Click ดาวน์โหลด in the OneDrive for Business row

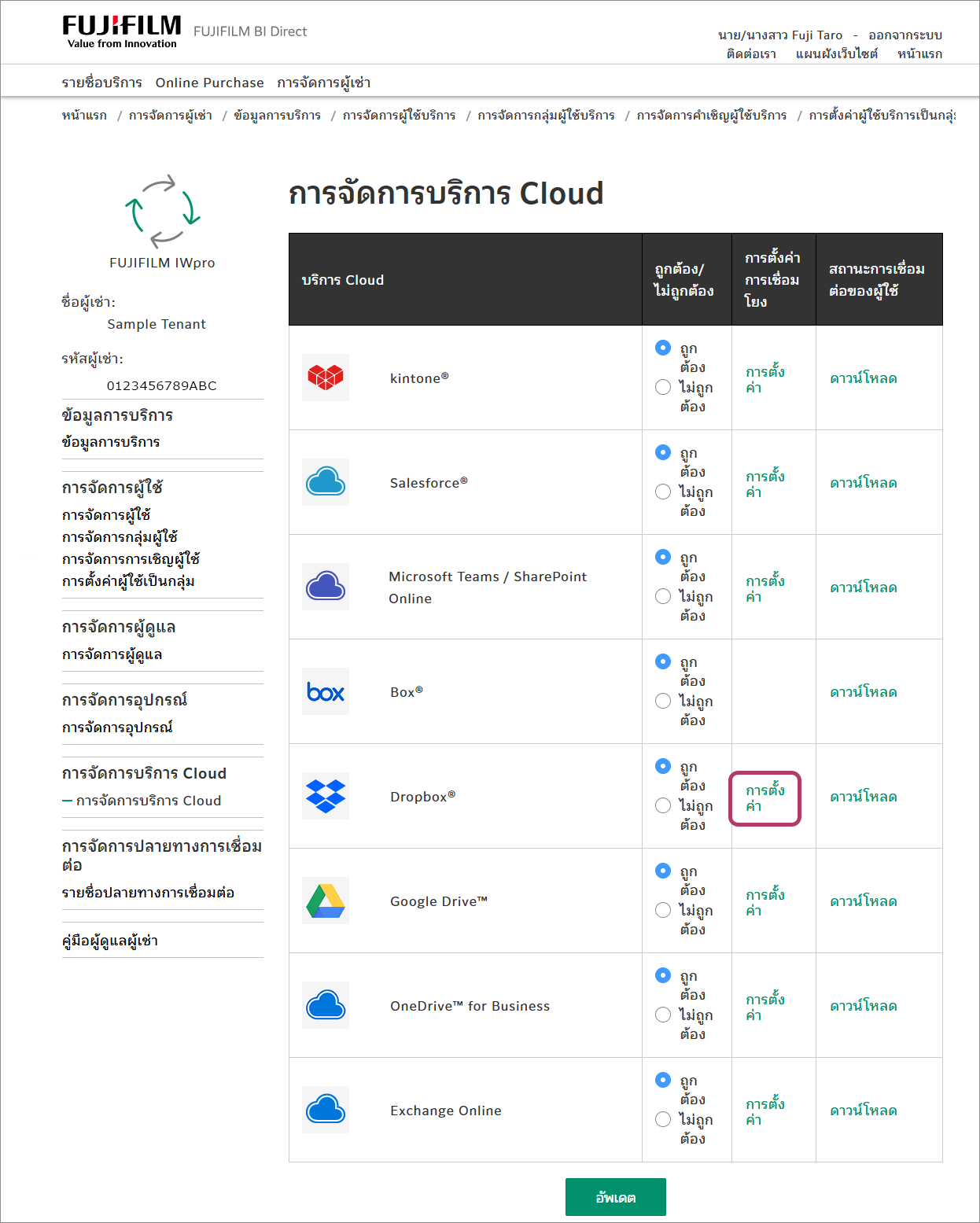click(864, 1006)
